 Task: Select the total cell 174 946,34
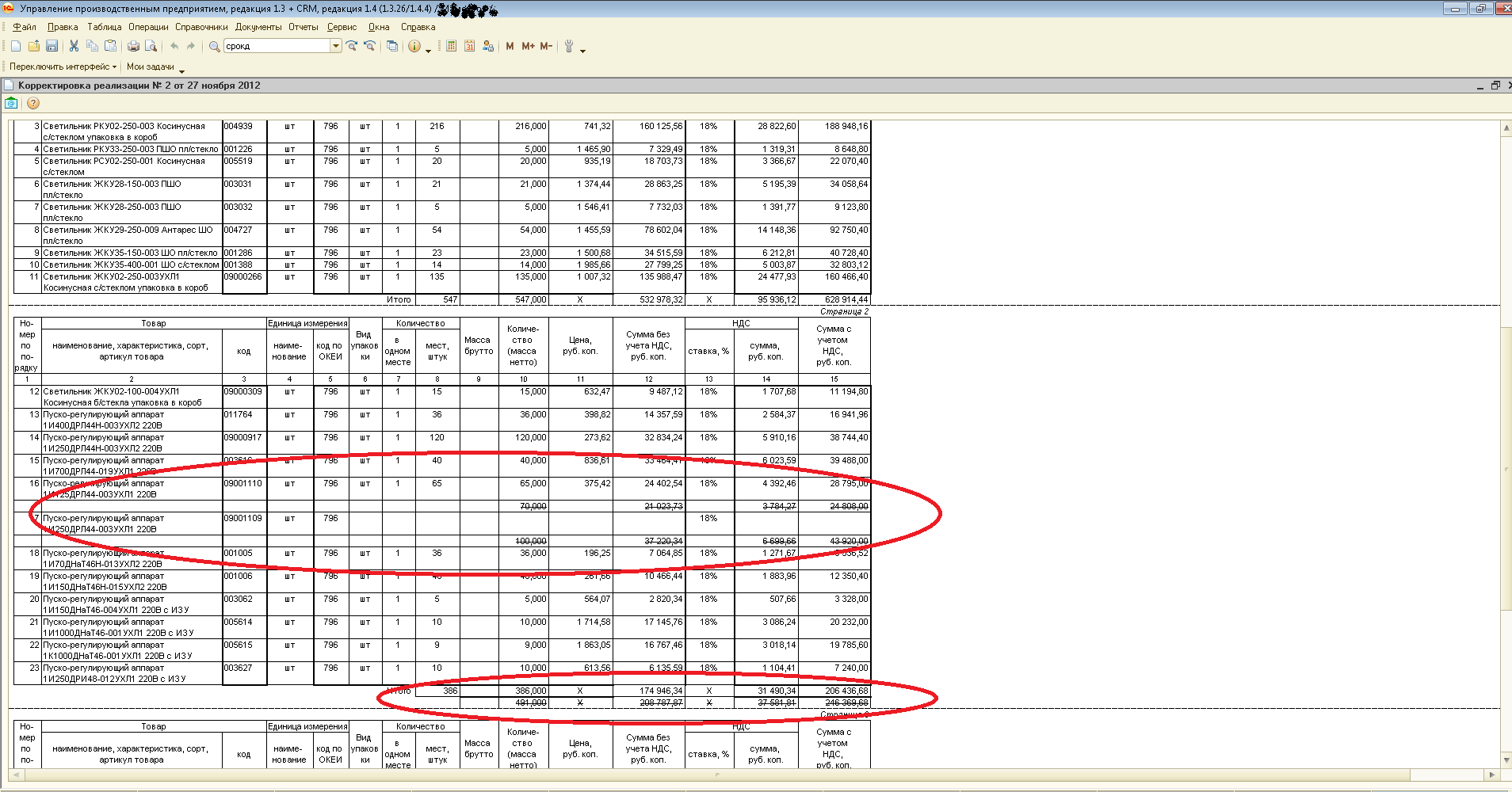(649, 691)
